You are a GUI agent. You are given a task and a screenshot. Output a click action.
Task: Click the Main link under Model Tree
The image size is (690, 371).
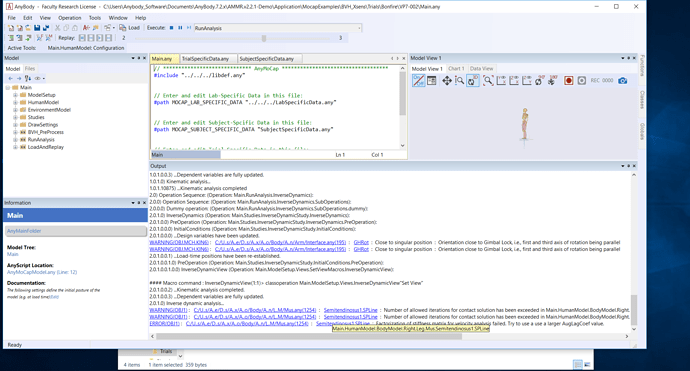13,254
